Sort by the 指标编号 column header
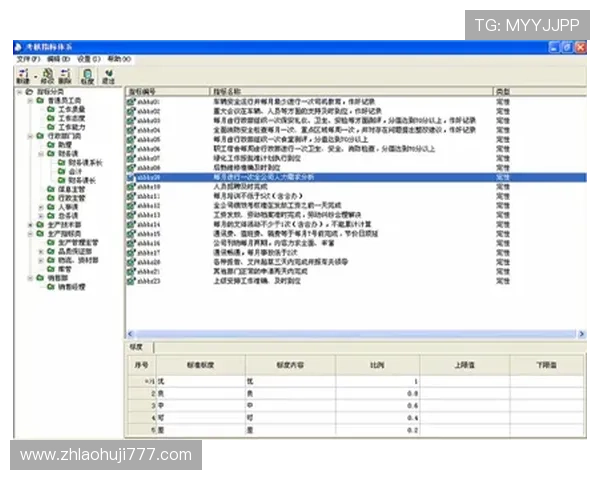This screenshot has width=600, height=480. click(167, 91)
